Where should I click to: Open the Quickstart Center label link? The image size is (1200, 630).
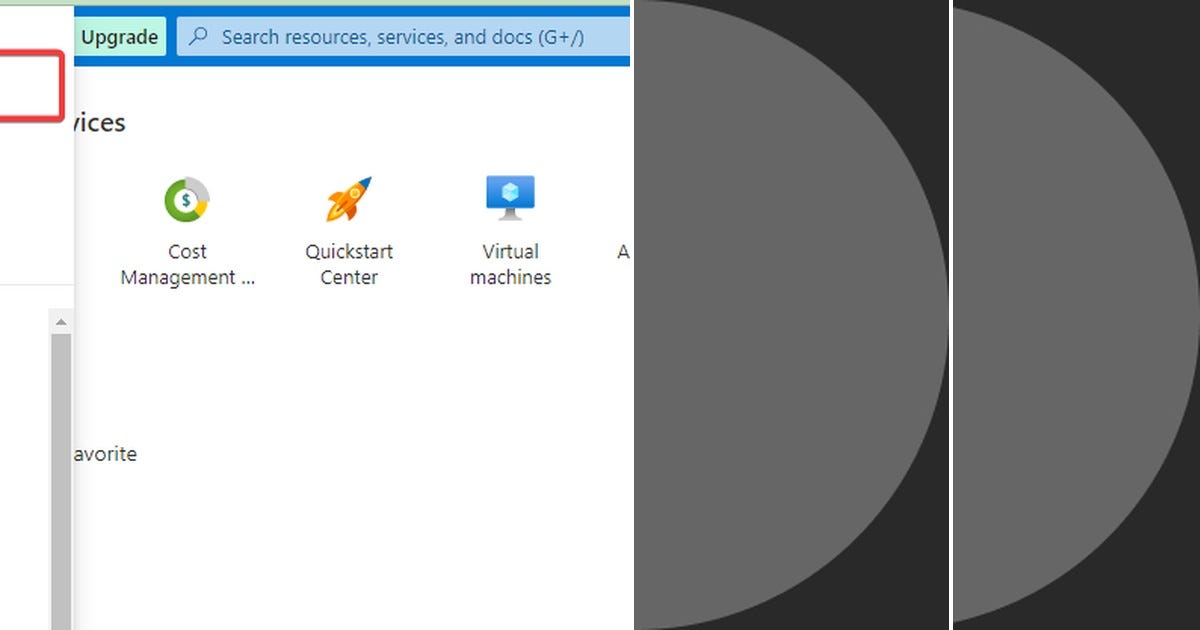[348, 264]
